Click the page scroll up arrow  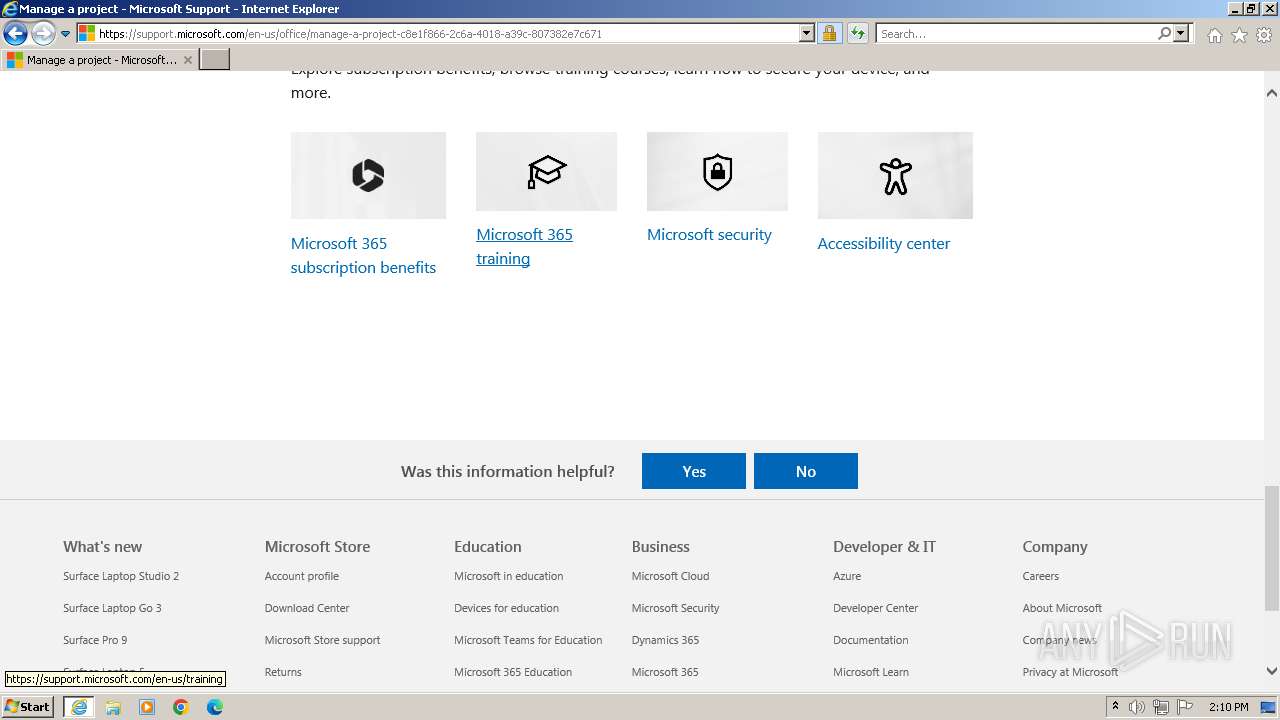click(x=1272, y=93)
